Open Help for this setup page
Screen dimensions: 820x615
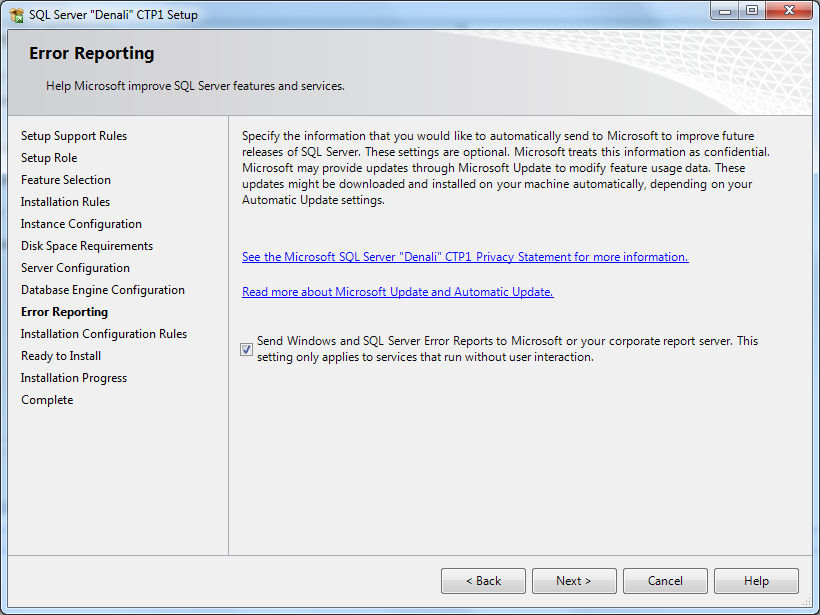click(756, 581)
